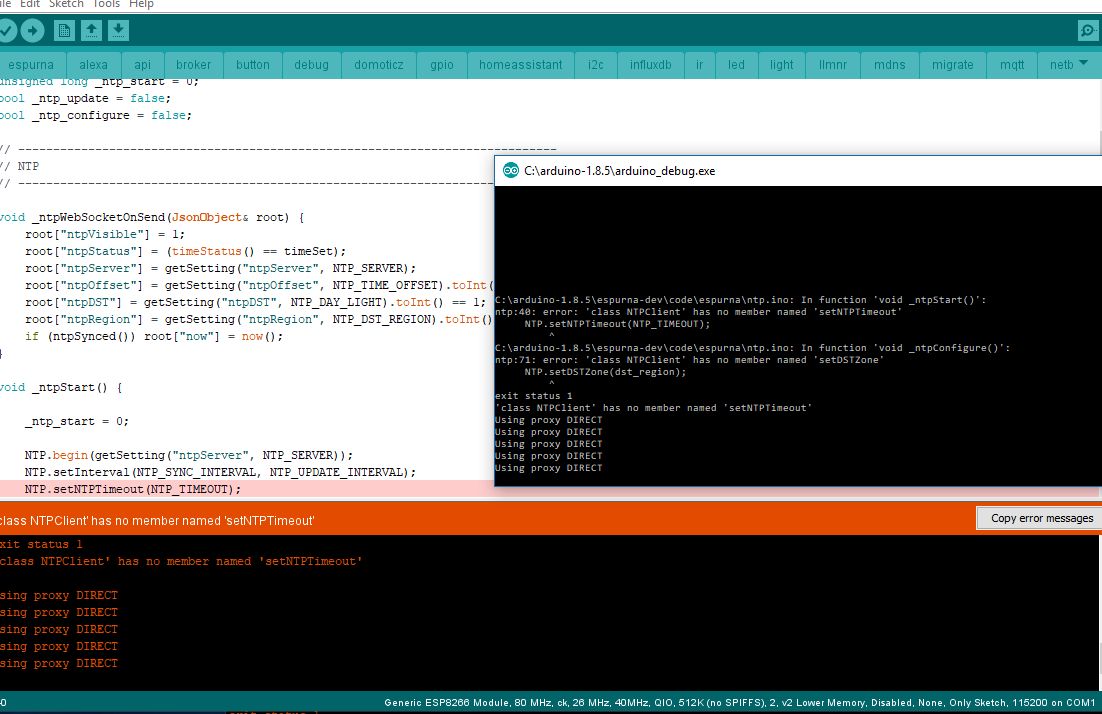1102x714 pixels.
Task: Switch to the espurna tab
Action: [31, 64]
